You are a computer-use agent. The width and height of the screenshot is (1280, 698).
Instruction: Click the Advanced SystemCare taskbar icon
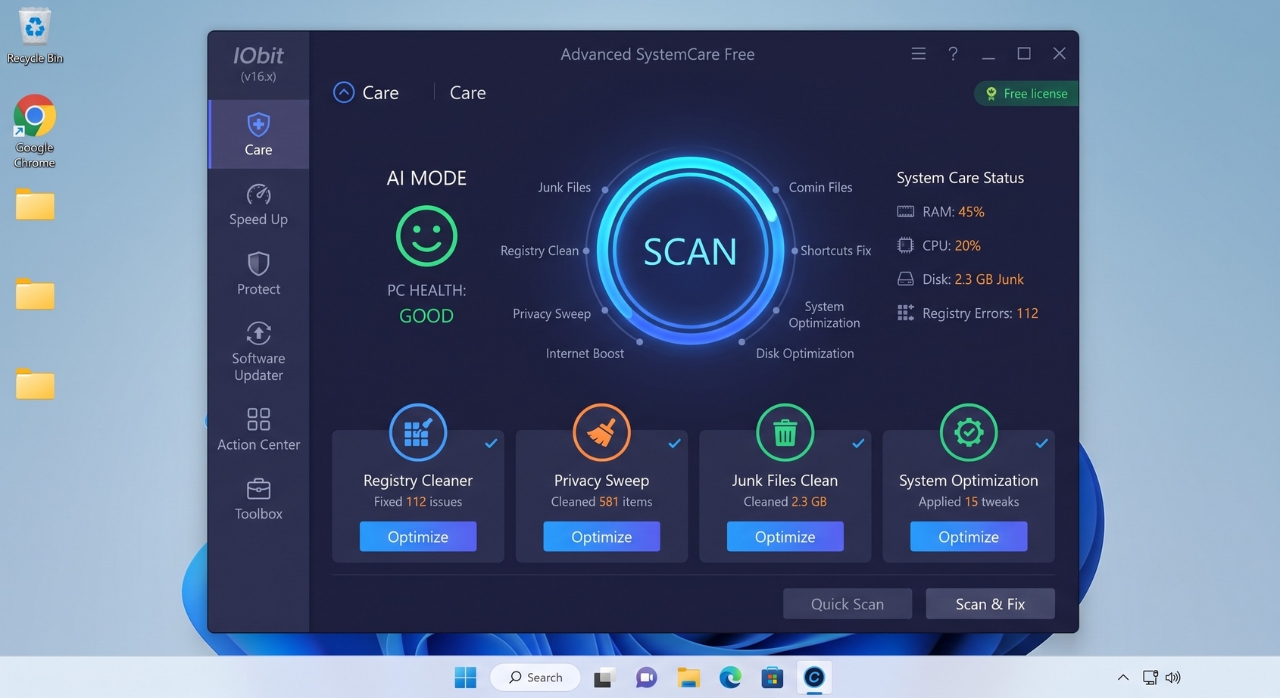pyautogui.click(x=814, y=677)
